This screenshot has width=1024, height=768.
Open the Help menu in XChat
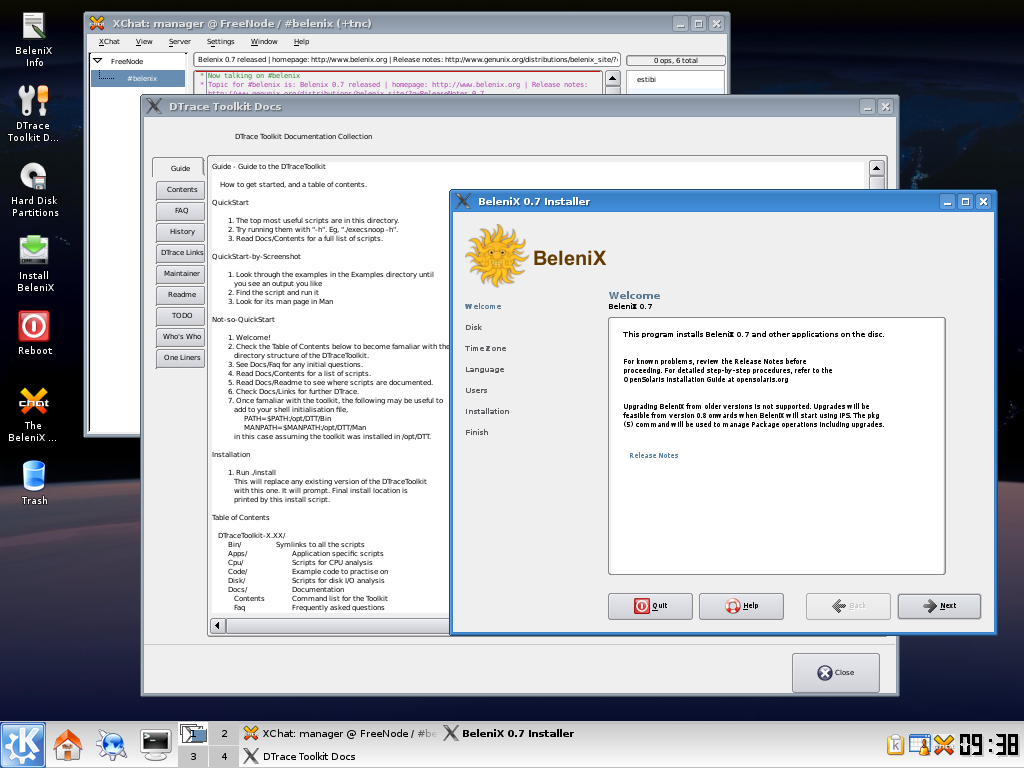point(301,41)
